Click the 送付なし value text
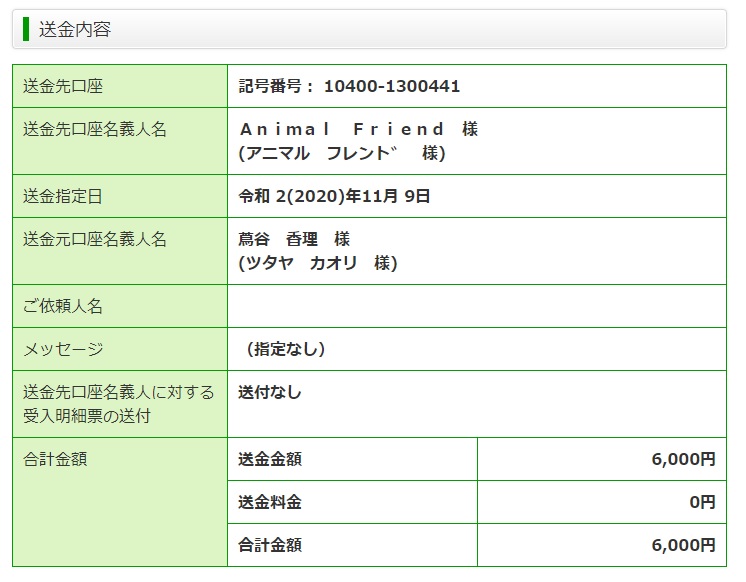 click(270, 392)
